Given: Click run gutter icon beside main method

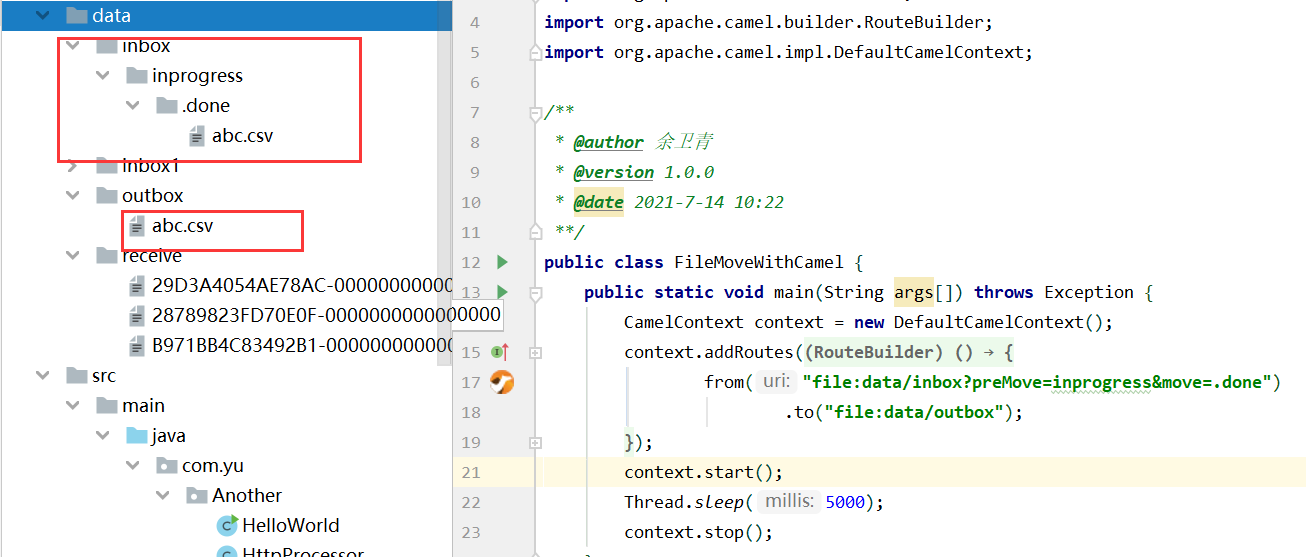Looking at the screenshot, I should pos(502,292).
